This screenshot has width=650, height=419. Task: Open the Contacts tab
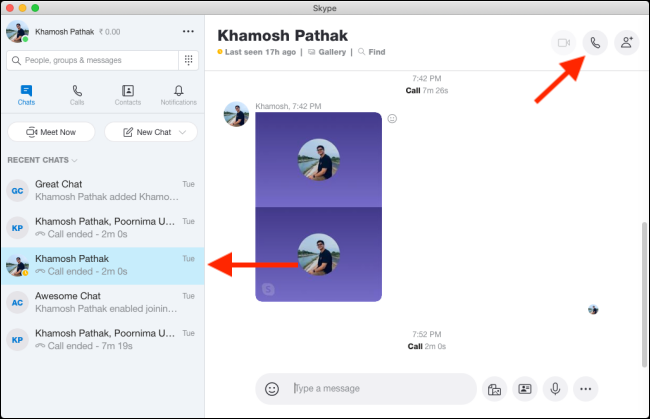127,95
